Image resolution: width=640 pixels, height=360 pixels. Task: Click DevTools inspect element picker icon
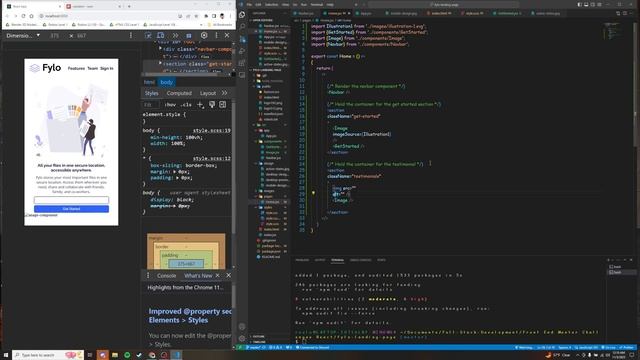pos(148,36)
